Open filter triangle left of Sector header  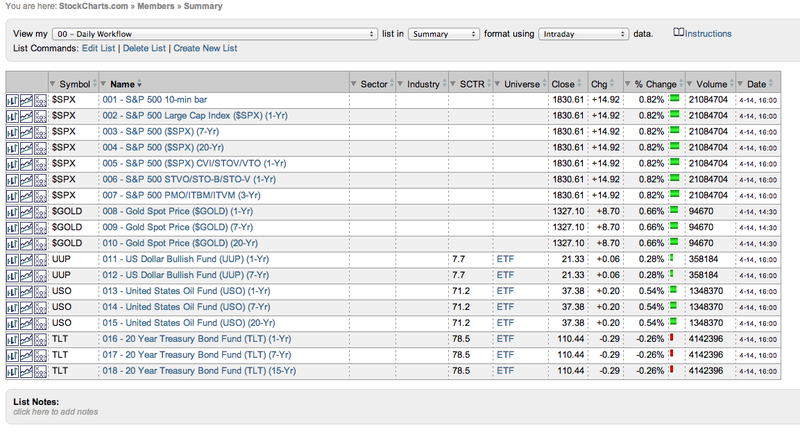(x=354, y=84)
